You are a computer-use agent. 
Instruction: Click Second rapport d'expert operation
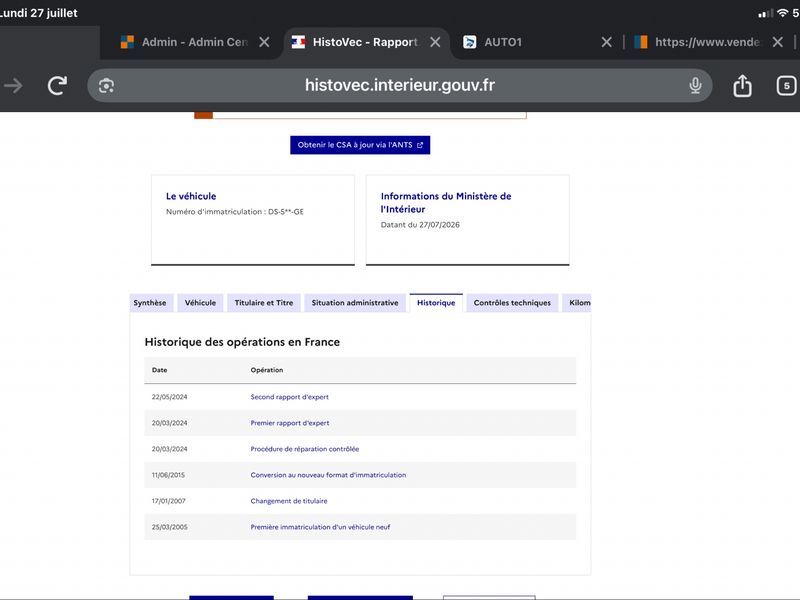pos(289,397)
